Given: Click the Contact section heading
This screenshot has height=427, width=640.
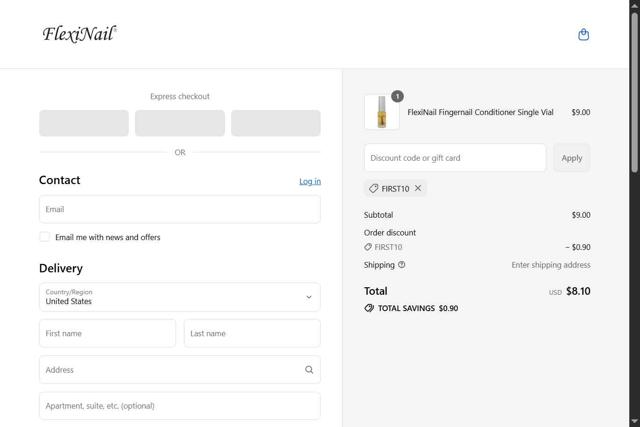Looking at the screenshot, I should [60, 180].
